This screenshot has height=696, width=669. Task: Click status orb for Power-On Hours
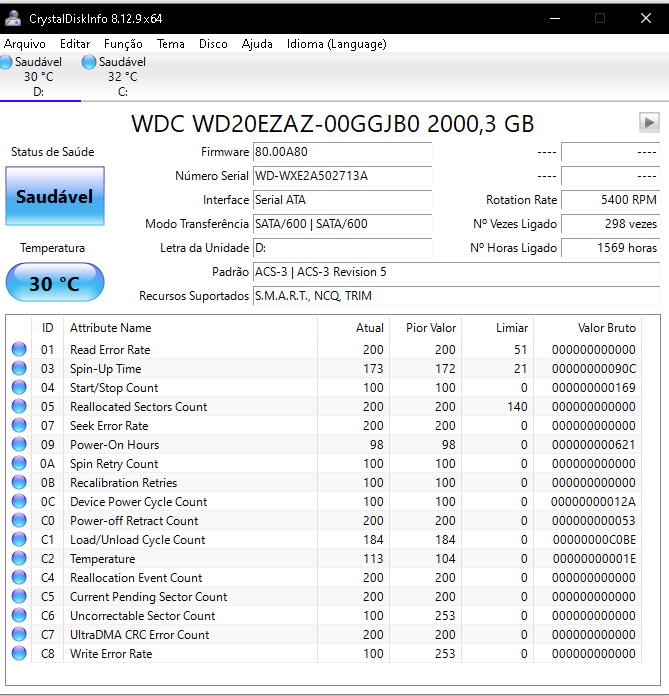pos(19,444)
